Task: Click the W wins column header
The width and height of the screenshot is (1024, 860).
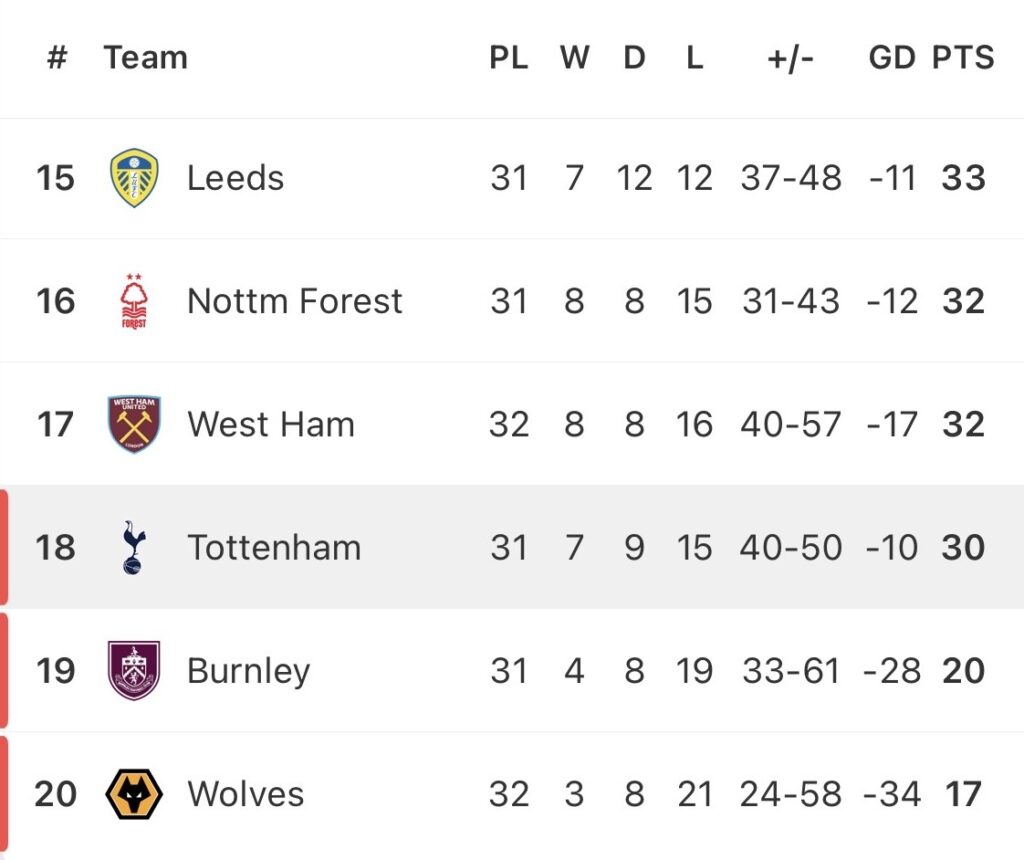Action: pos(574,58)
